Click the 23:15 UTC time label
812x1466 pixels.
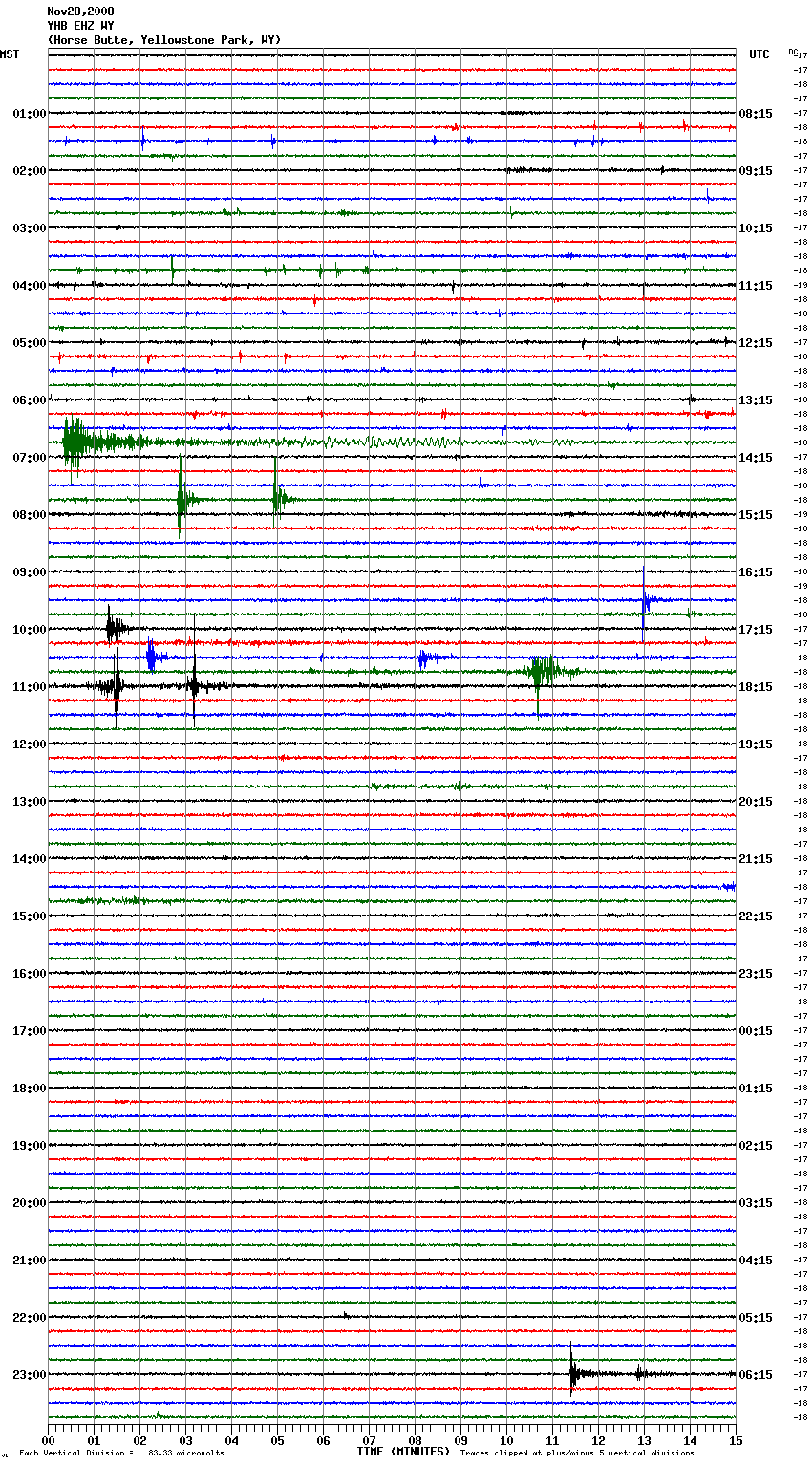[x=756, y=974]
